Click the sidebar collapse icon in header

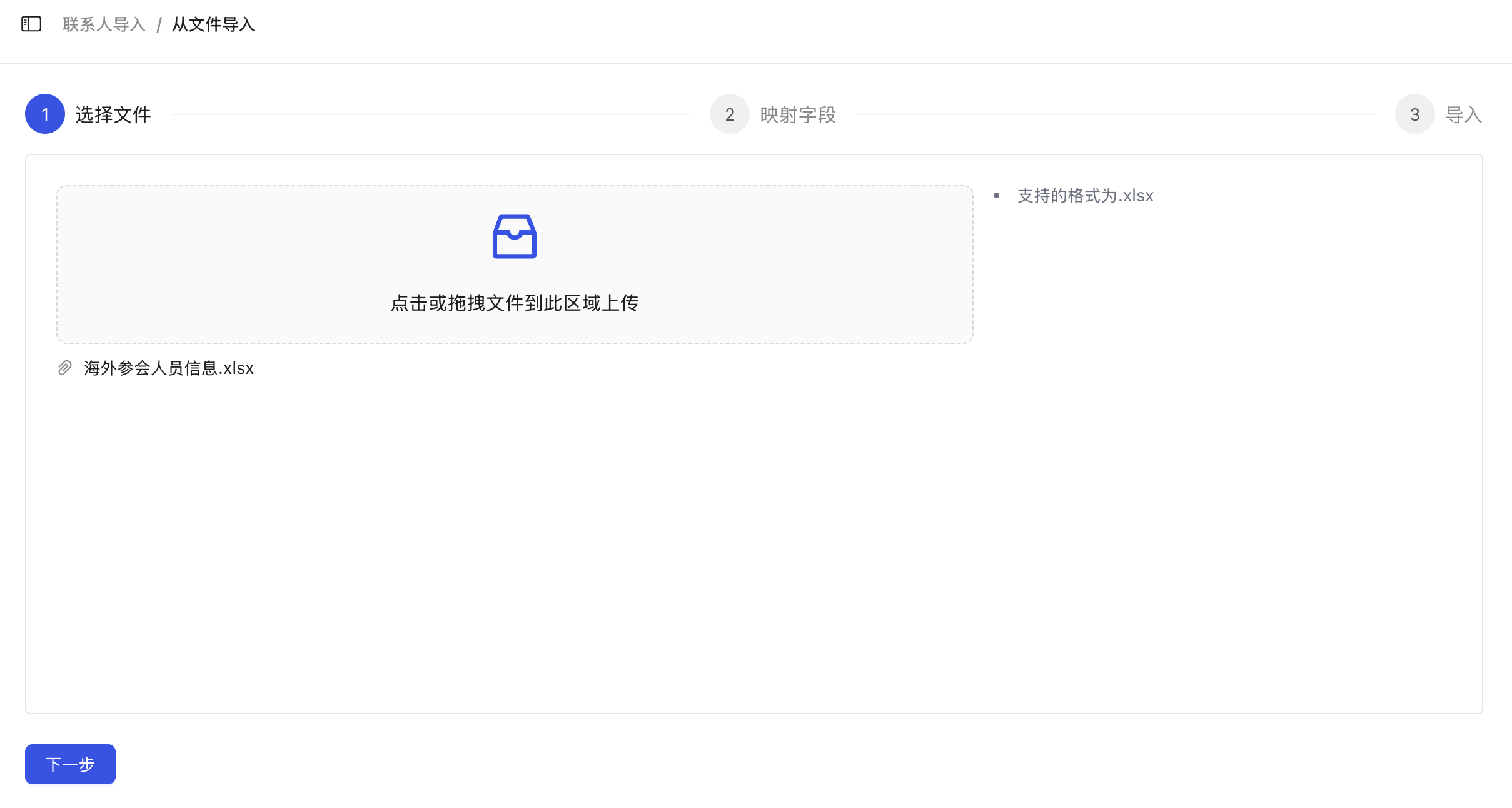tap(31, 24)
